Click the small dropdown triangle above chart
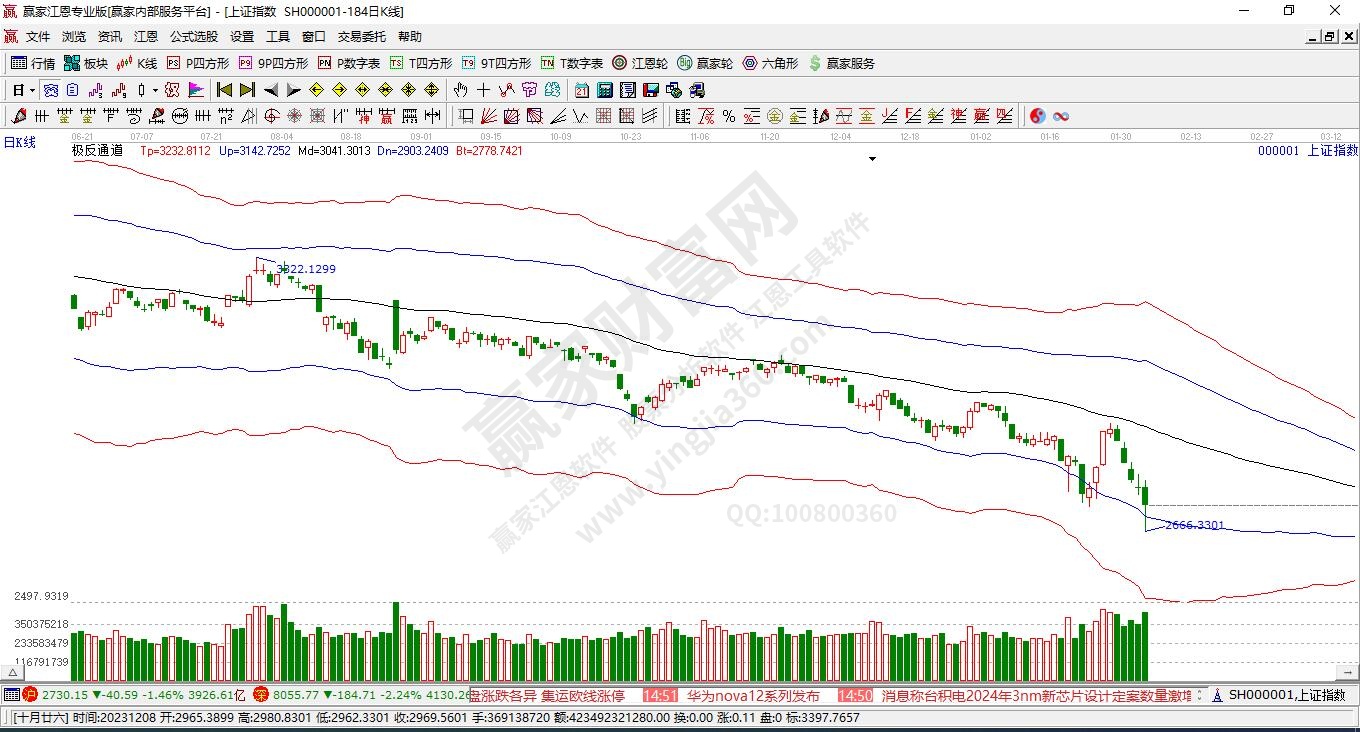The image size is (1360, 732). coord(873,159)
